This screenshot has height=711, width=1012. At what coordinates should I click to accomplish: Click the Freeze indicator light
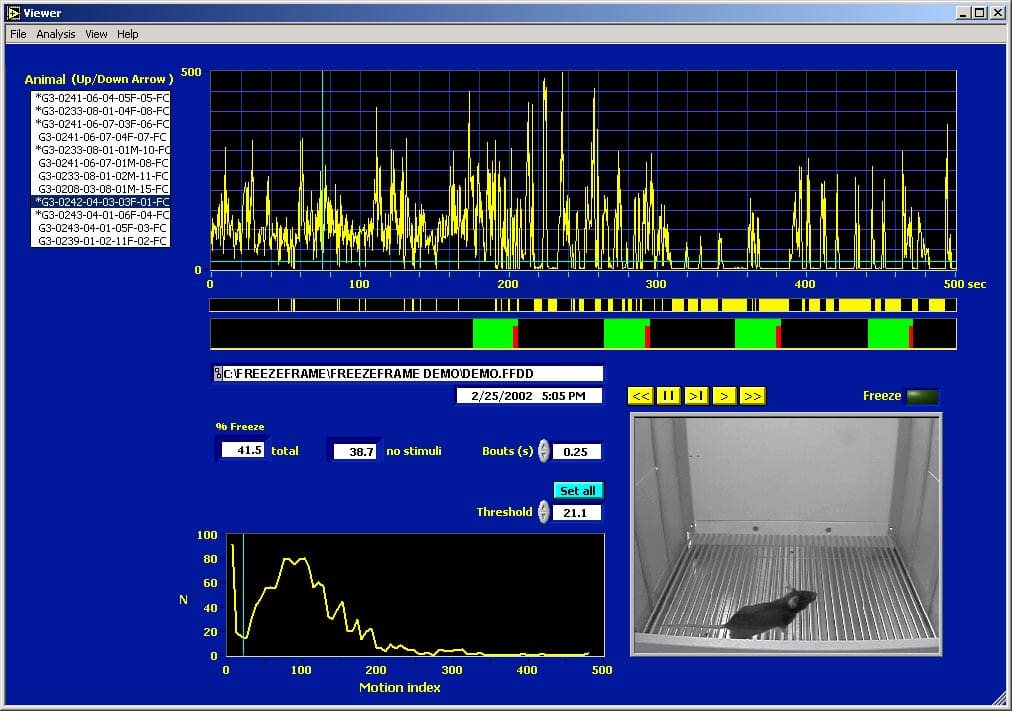tap(923, 396)
